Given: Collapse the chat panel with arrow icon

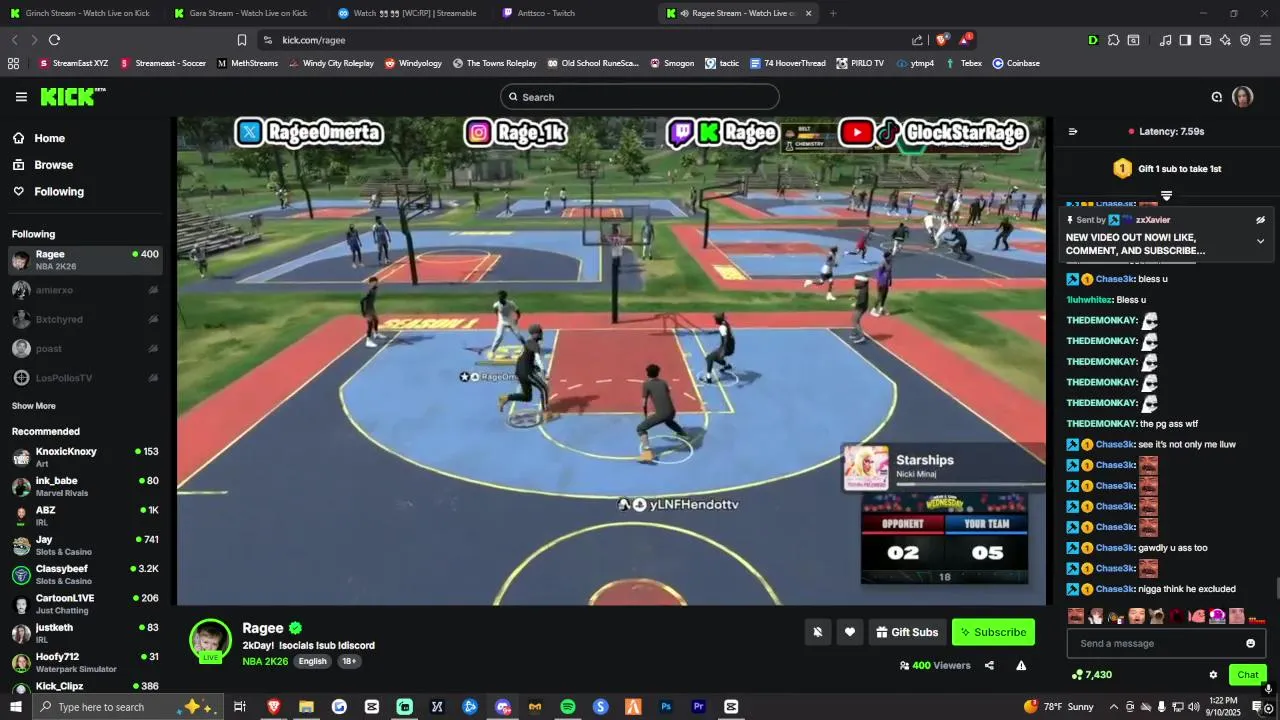Looking at the screenshot, I should pyautogui.click(x=1073, y=131).
